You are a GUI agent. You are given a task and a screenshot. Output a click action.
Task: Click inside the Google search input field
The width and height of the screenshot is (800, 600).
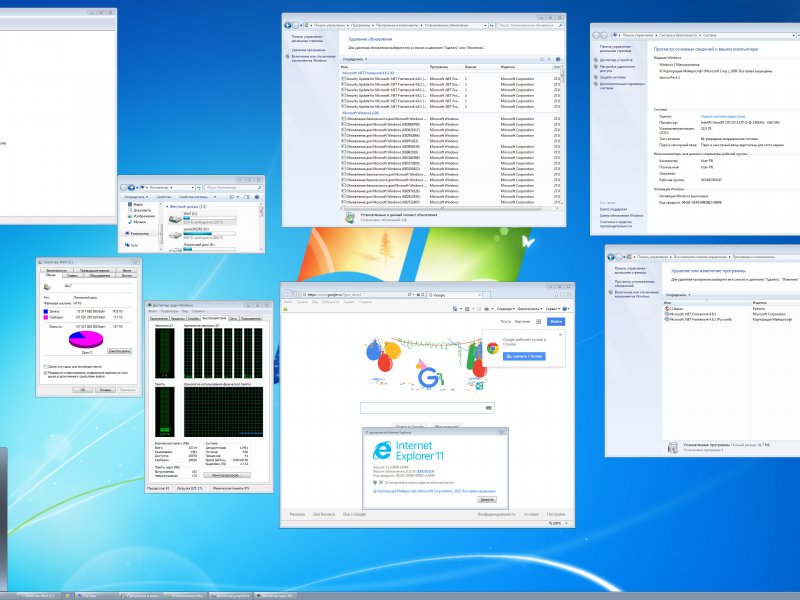(x=427, y=408)
